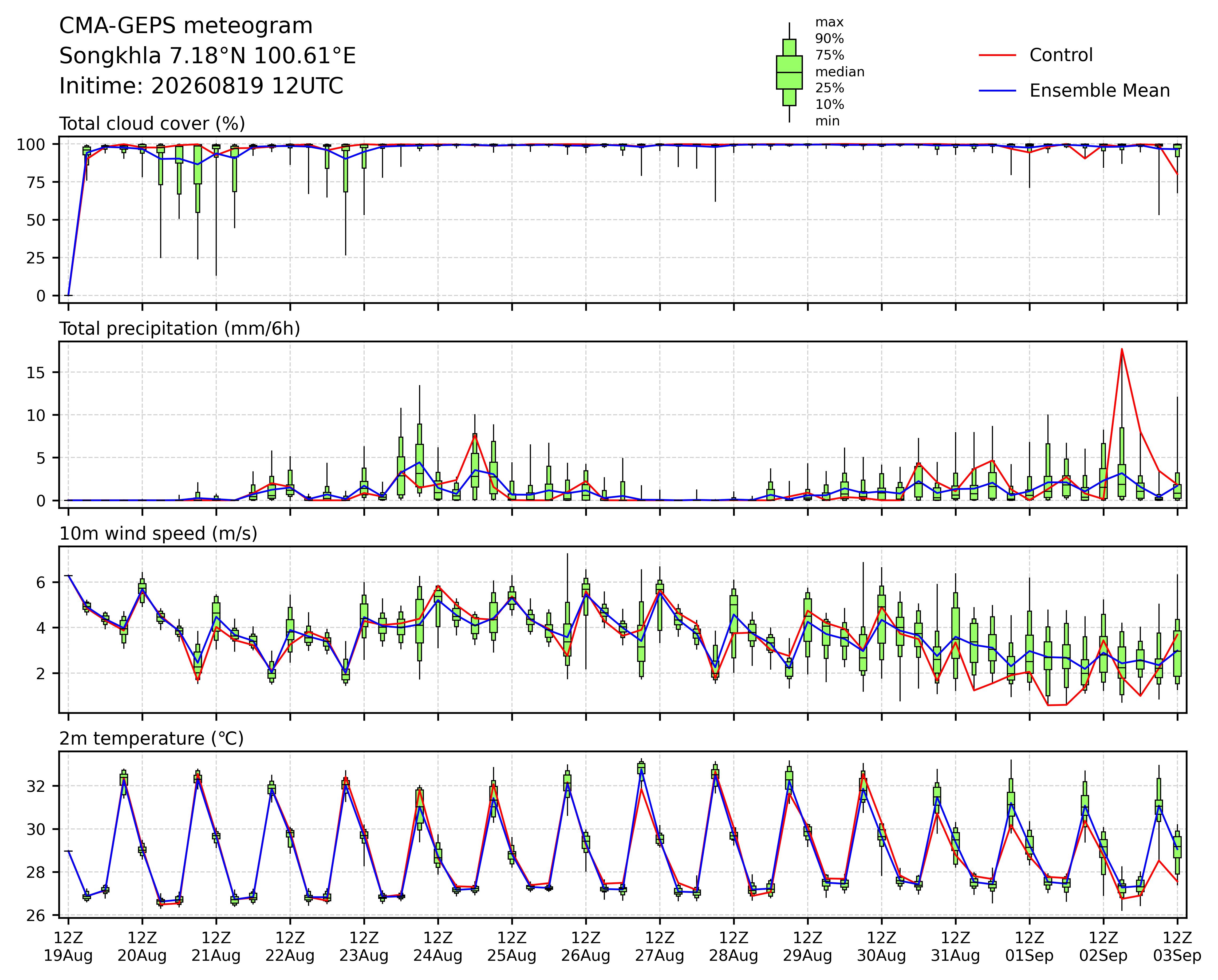
Task: Click the 12Z 03Sep axis tick label
Action: click(1177, 947)
